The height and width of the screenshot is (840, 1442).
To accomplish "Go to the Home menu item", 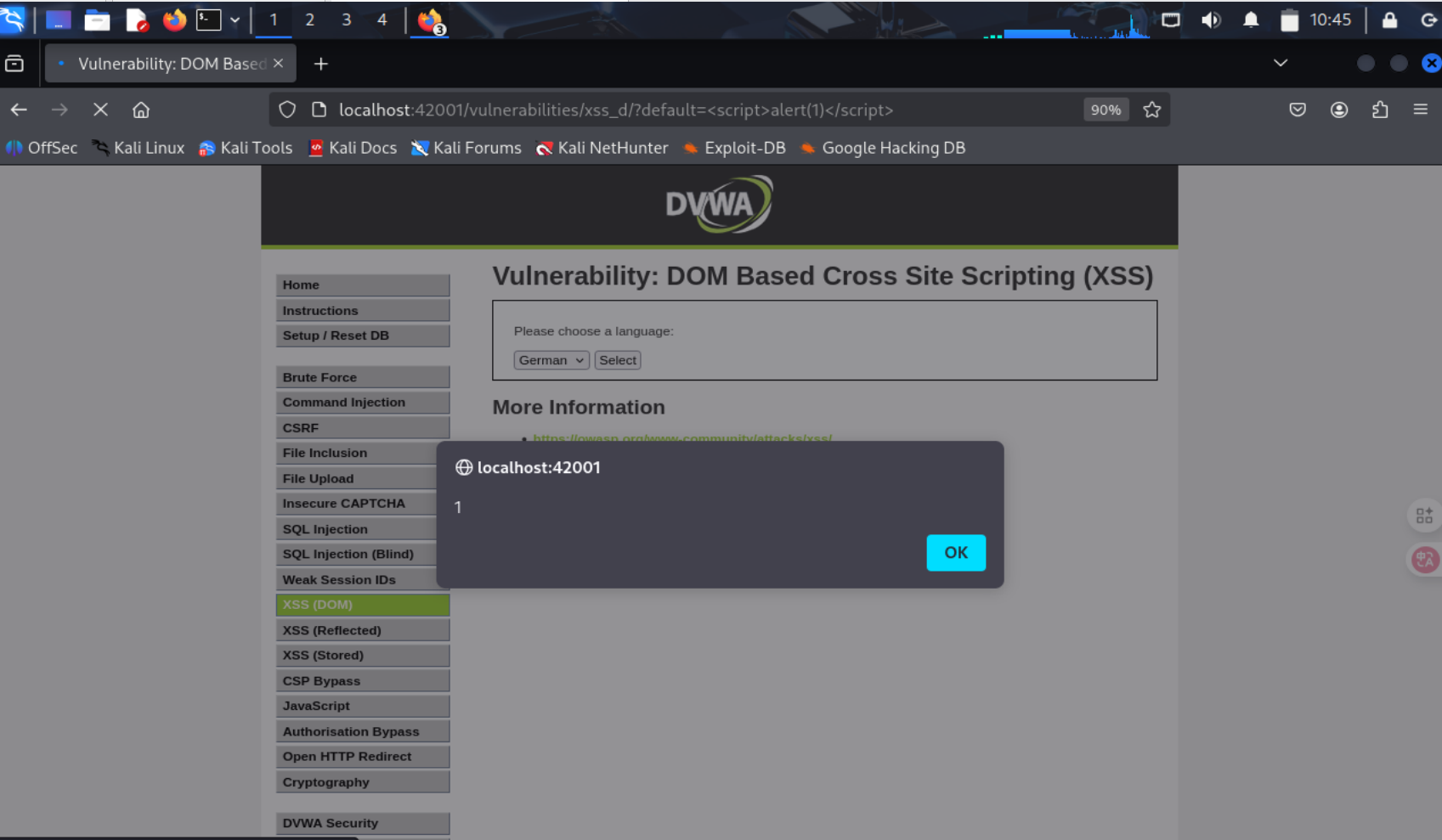I will pos(363,285).
